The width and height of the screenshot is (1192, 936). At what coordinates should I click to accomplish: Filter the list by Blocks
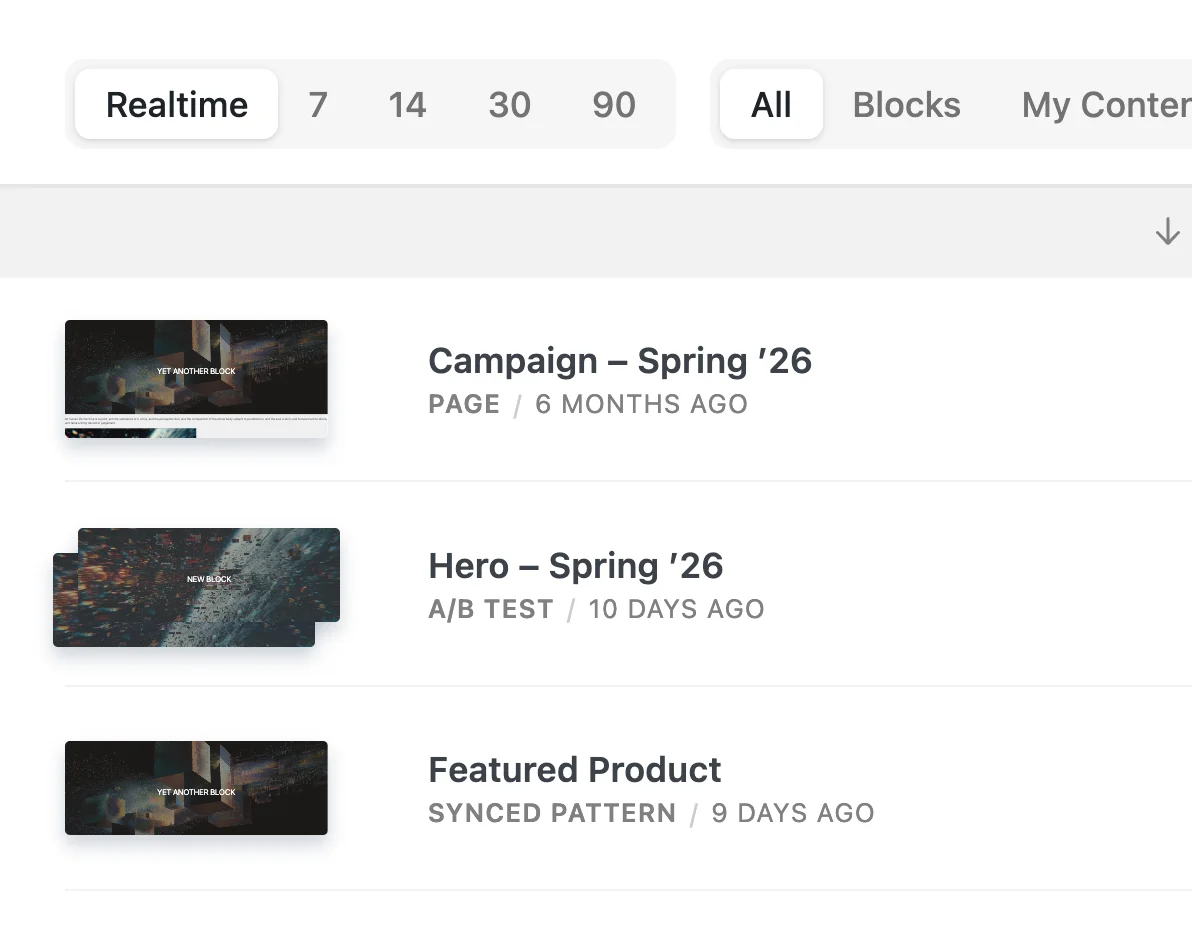(x=906, y=105)
